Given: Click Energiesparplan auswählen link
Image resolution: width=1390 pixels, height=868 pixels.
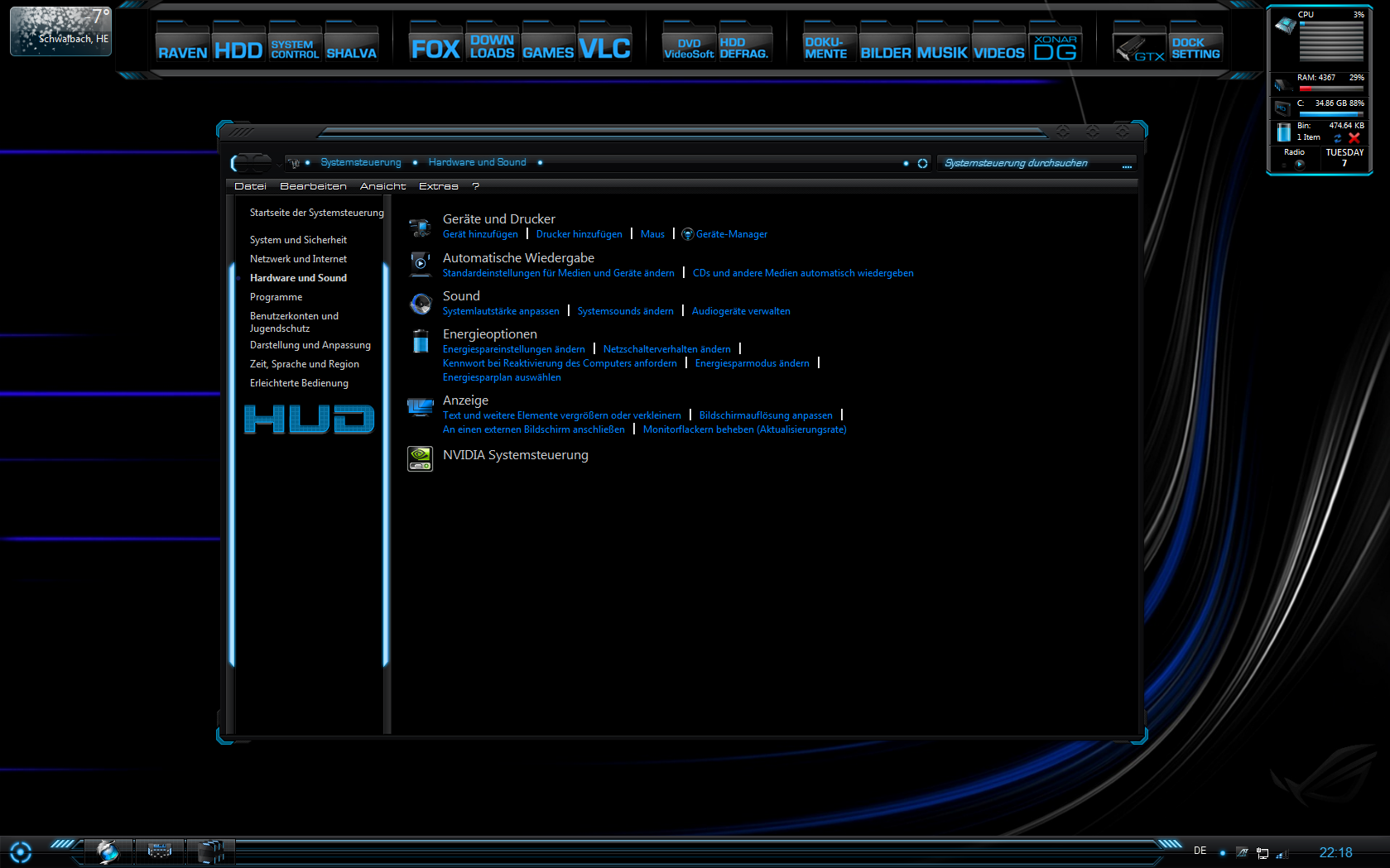Looking at the screenshot, I should 502,377.
